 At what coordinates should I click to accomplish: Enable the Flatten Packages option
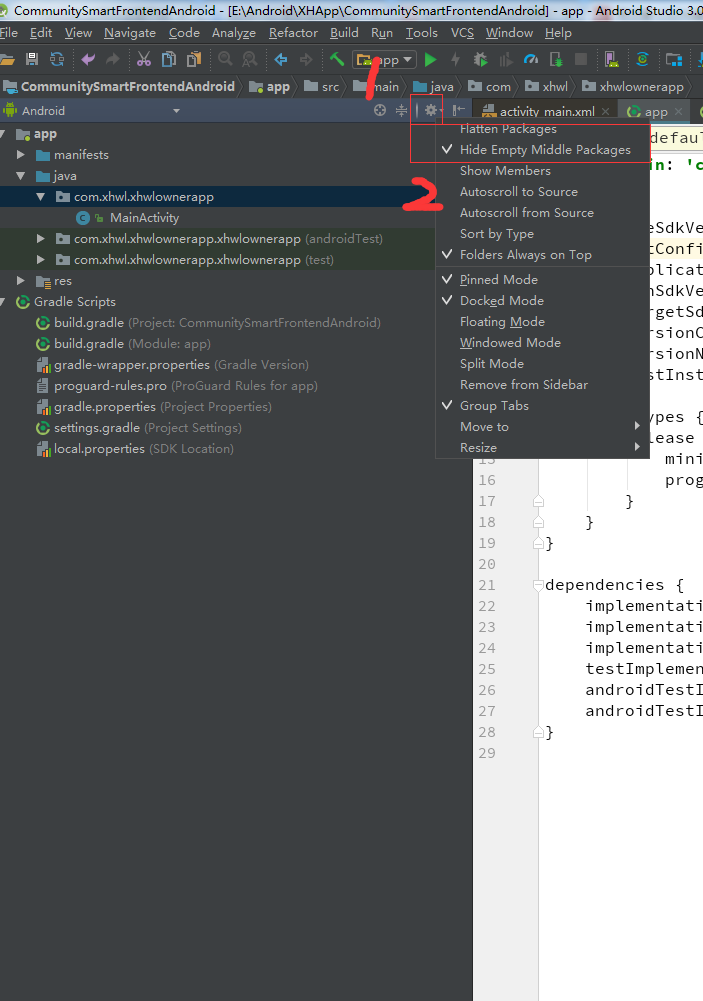point(542,129)
